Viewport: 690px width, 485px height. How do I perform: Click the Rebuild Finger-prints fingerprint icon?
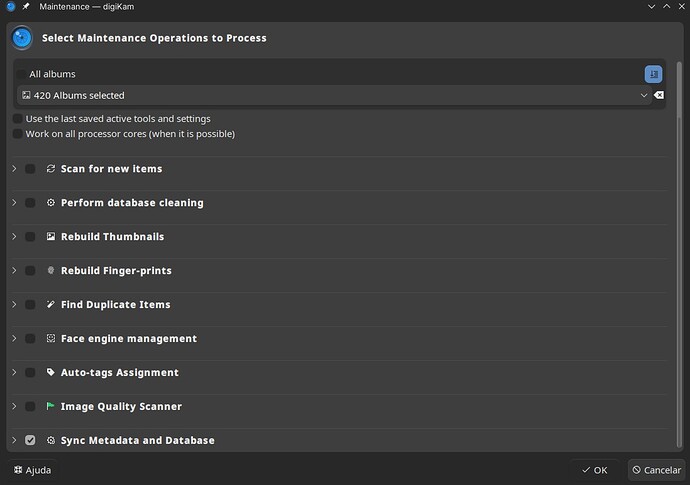point(51,270)
